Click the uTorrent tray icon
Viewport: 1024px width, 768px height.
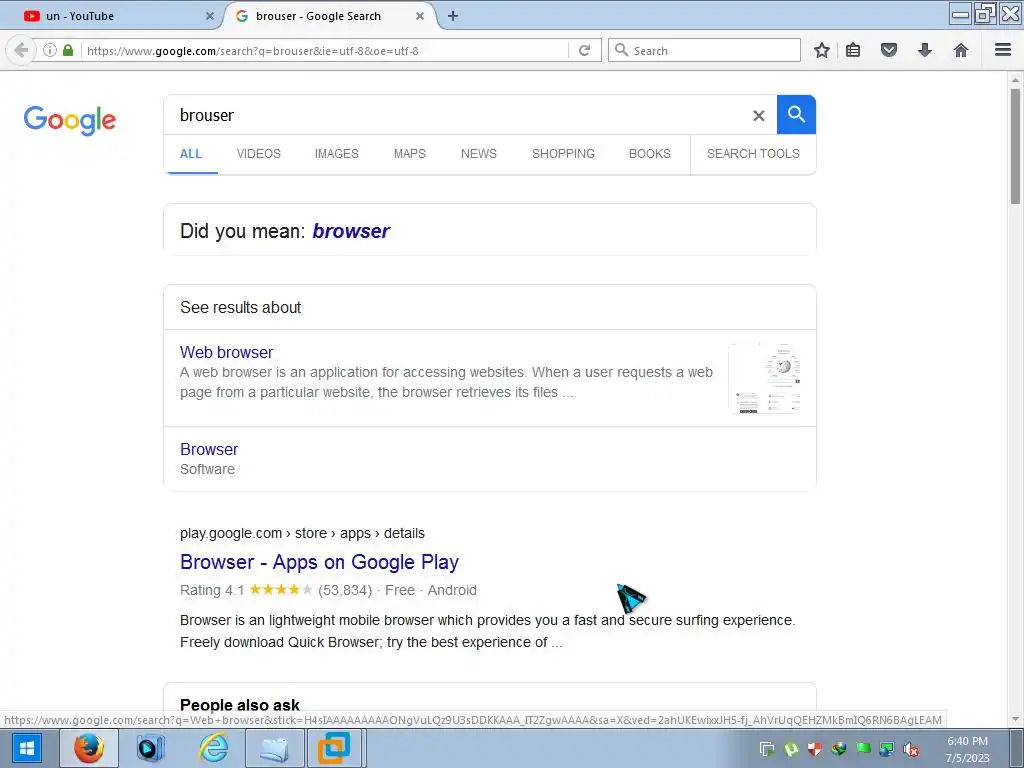pos(791,749)
